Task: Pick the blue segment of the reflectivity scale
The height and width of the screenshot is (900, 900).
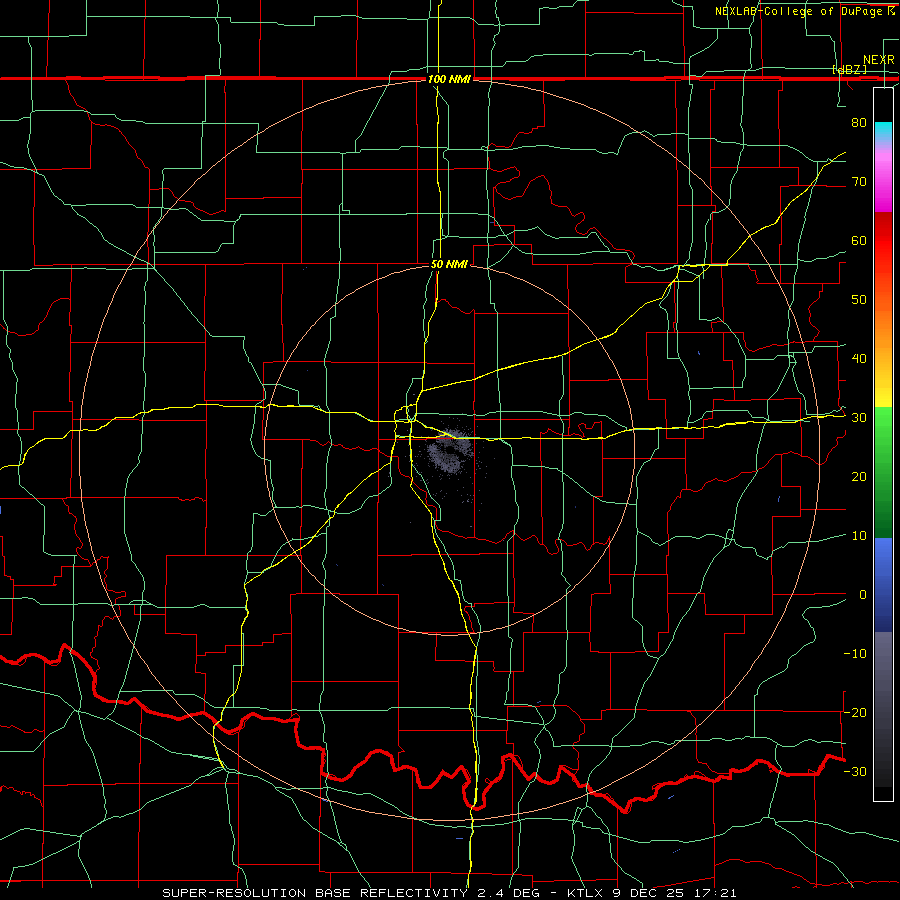Action: pyautogui.click(x=883, y=585)
